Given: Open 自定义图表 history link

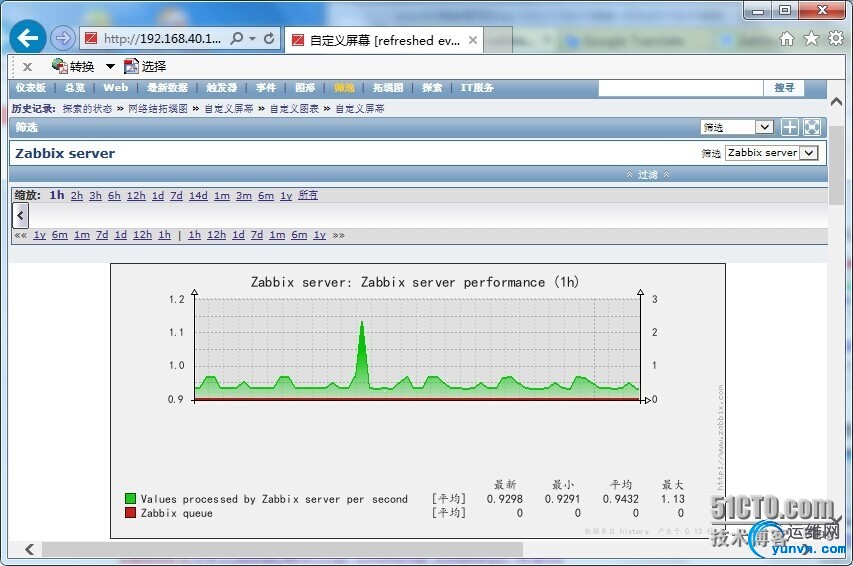Looking at the screenshot, I should (294, 109).
